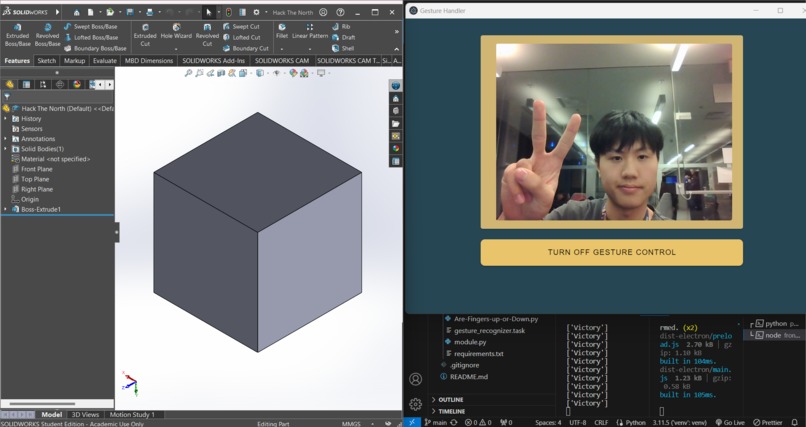Choose Swept Cut feature
Image resolution: width=806 pixels, height=427 pixels.
coord(241,26)
